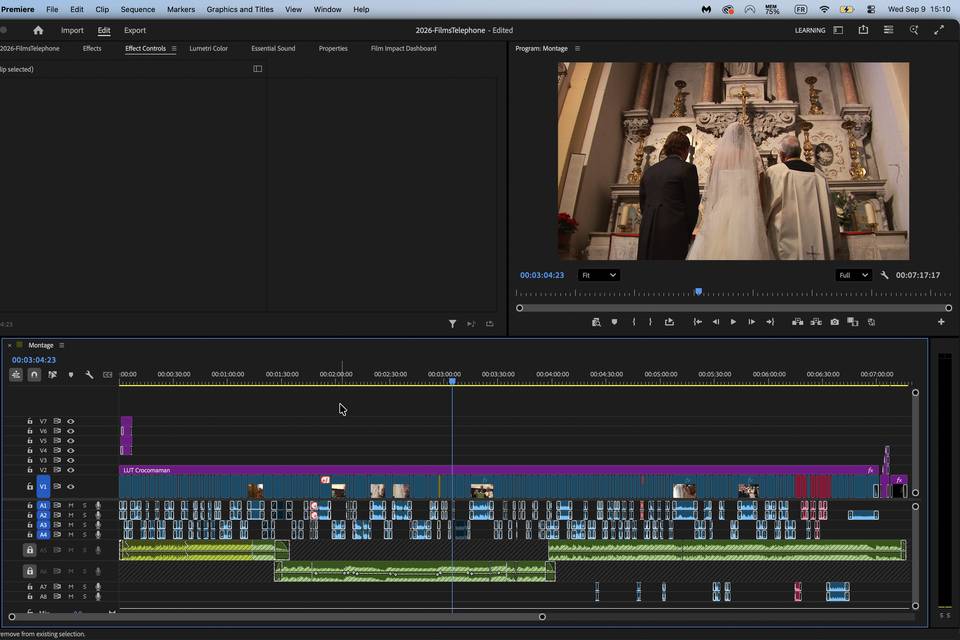This screenshot has height=640, width=960.
Task: Click the timeline timecode 00:03:04:23 field
Action: pos(34,360)
